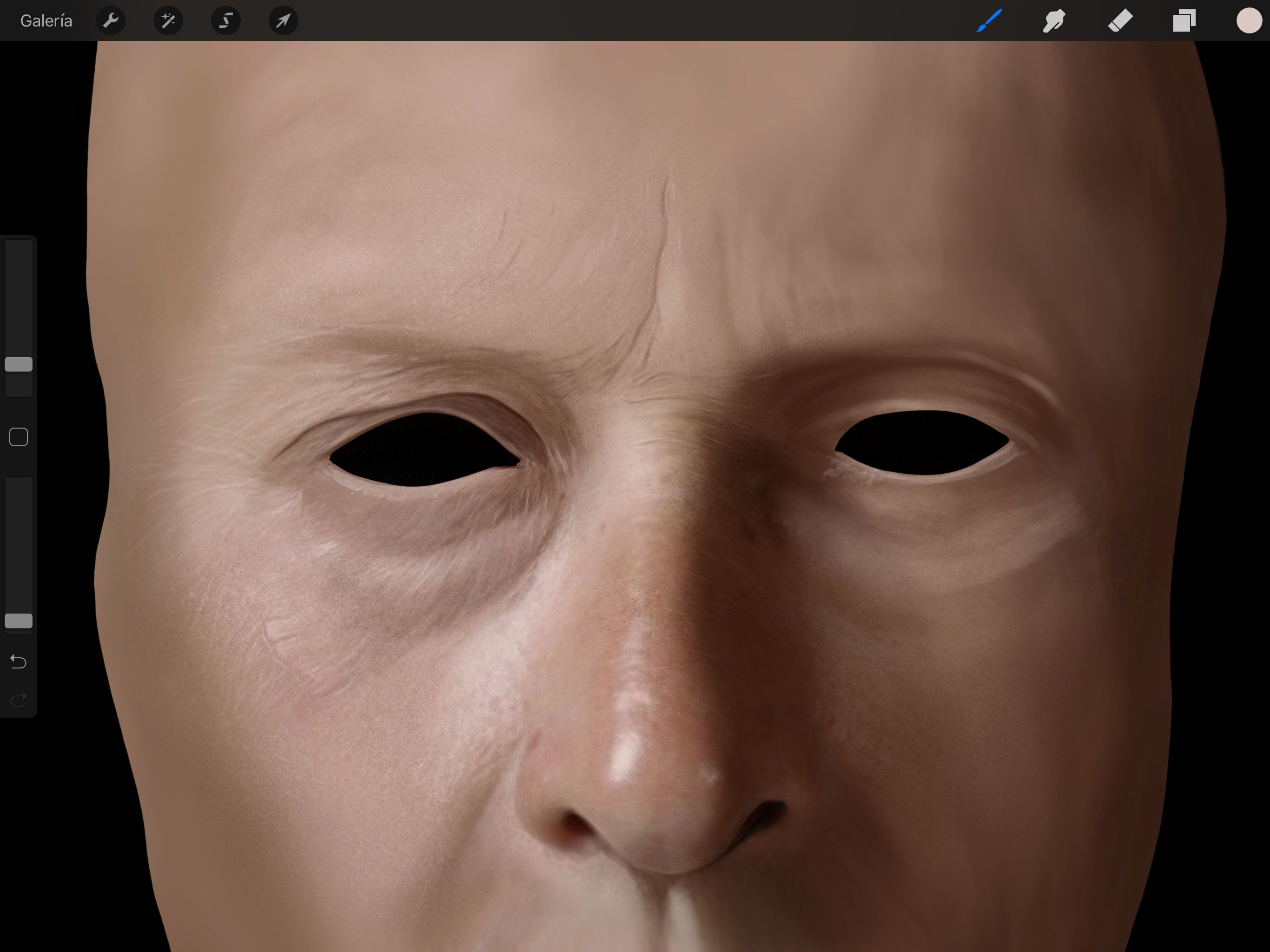Tap the square Modify button in sidebar
This screenshot has height=952, width=1270.
point(19,437)
